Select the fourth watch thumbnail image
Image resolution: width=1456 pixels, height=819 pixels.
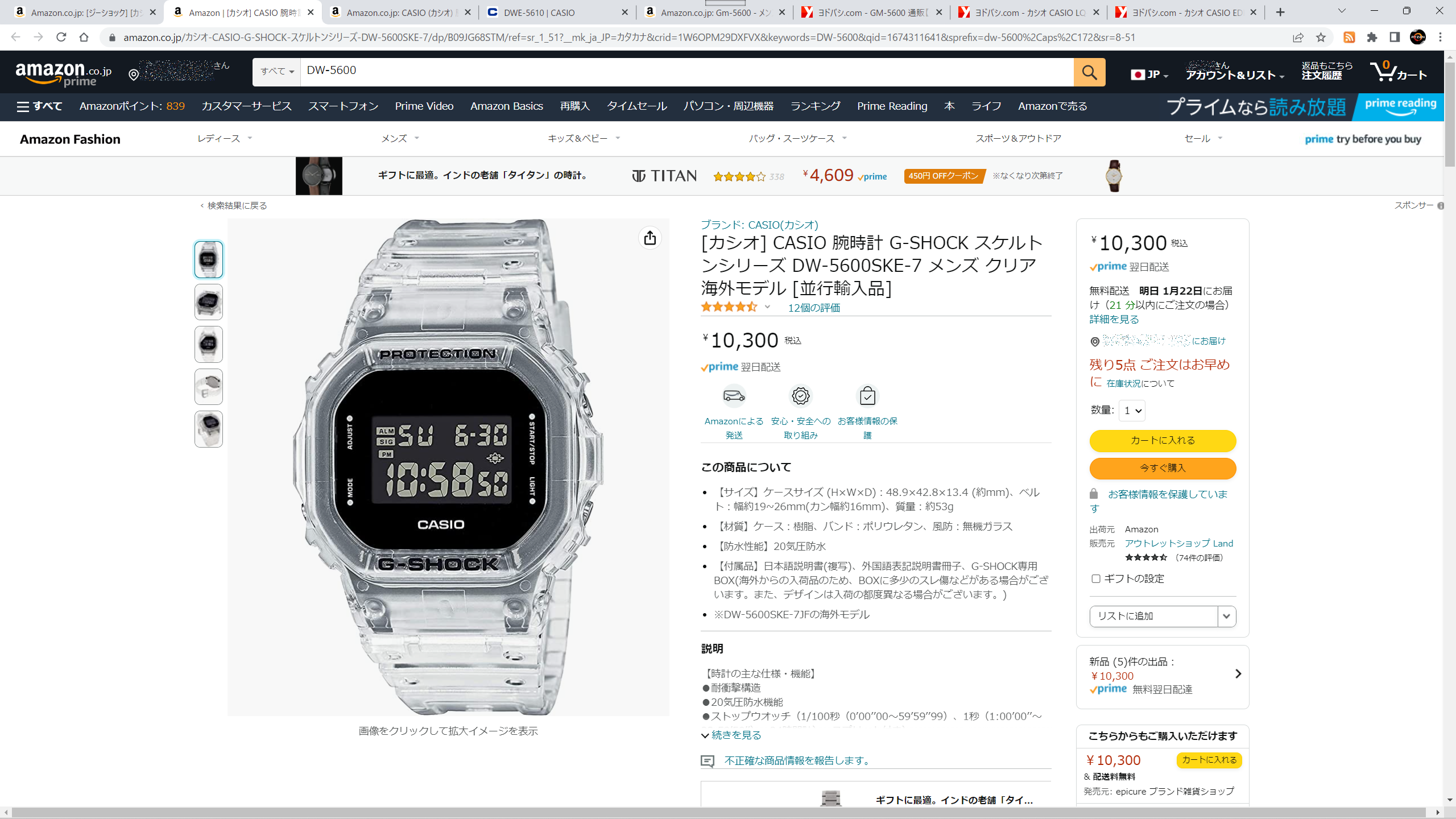209,387
